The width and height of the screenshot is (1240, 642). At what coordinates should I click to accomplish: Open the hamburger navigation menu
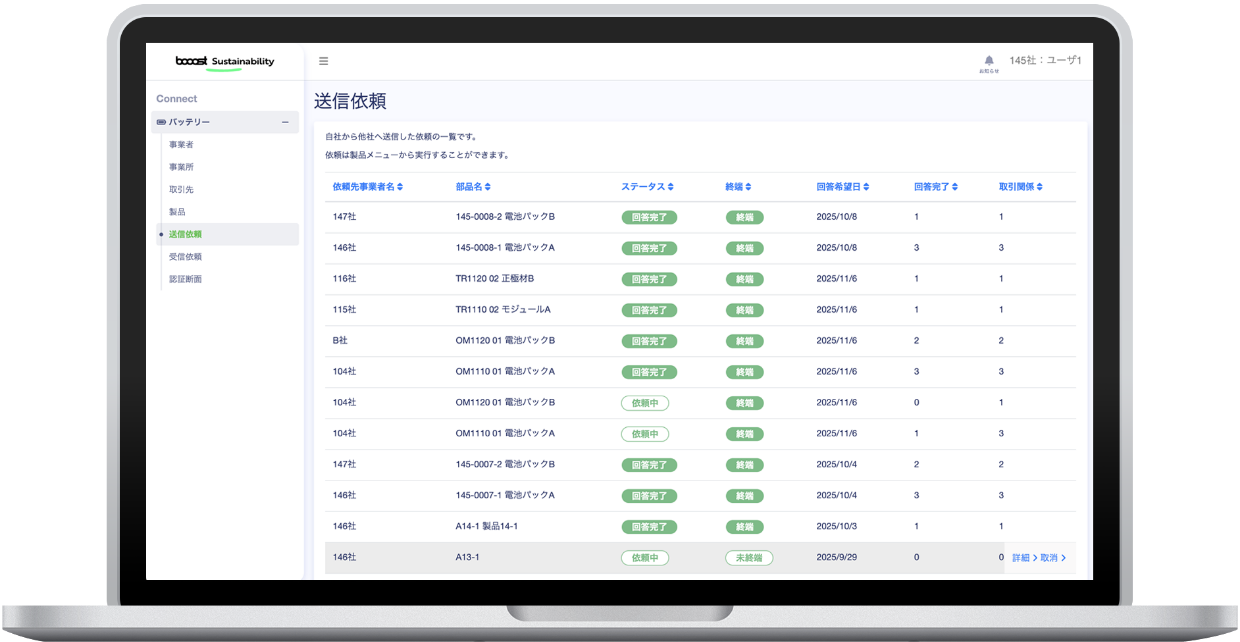323,61
